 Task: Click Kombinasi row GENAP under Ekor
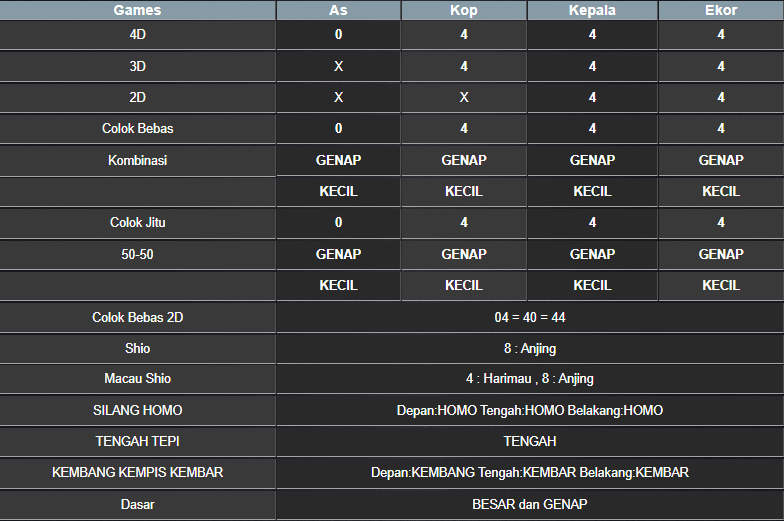coord(721,160)
